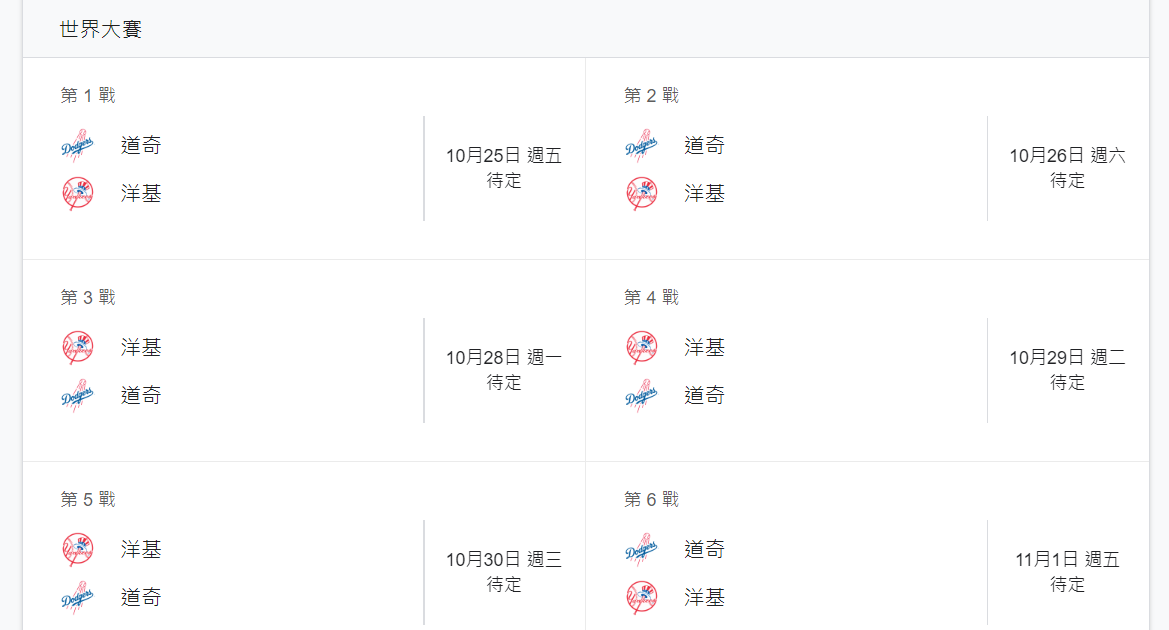Click the Dodgers logo in Game 2
This screenshot has width=1169, height=630.
pyautogui.click(x=641, y=146)
